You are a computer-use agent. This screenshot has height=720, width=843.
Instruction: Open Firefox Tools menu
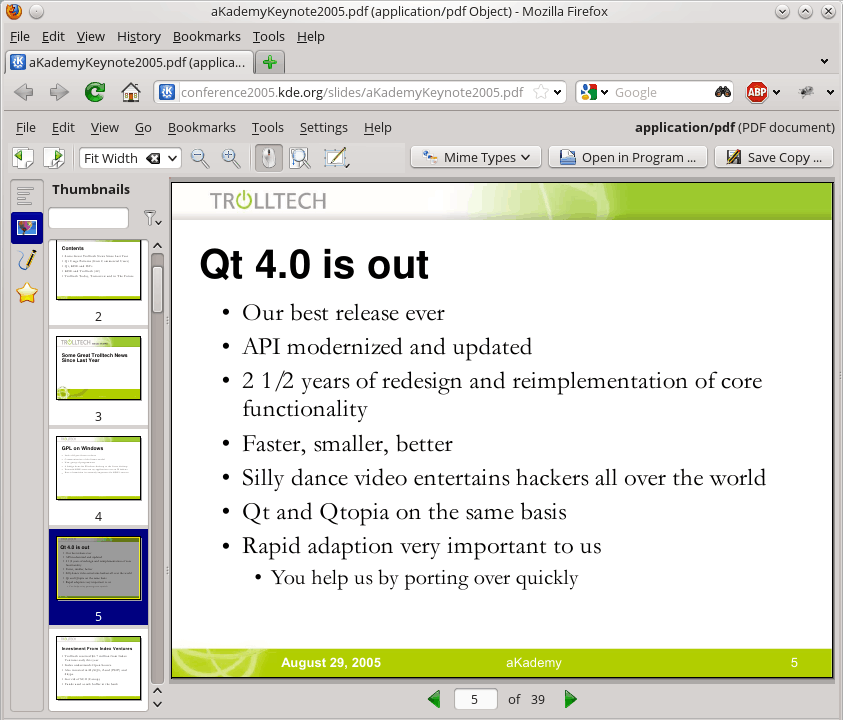268,37
